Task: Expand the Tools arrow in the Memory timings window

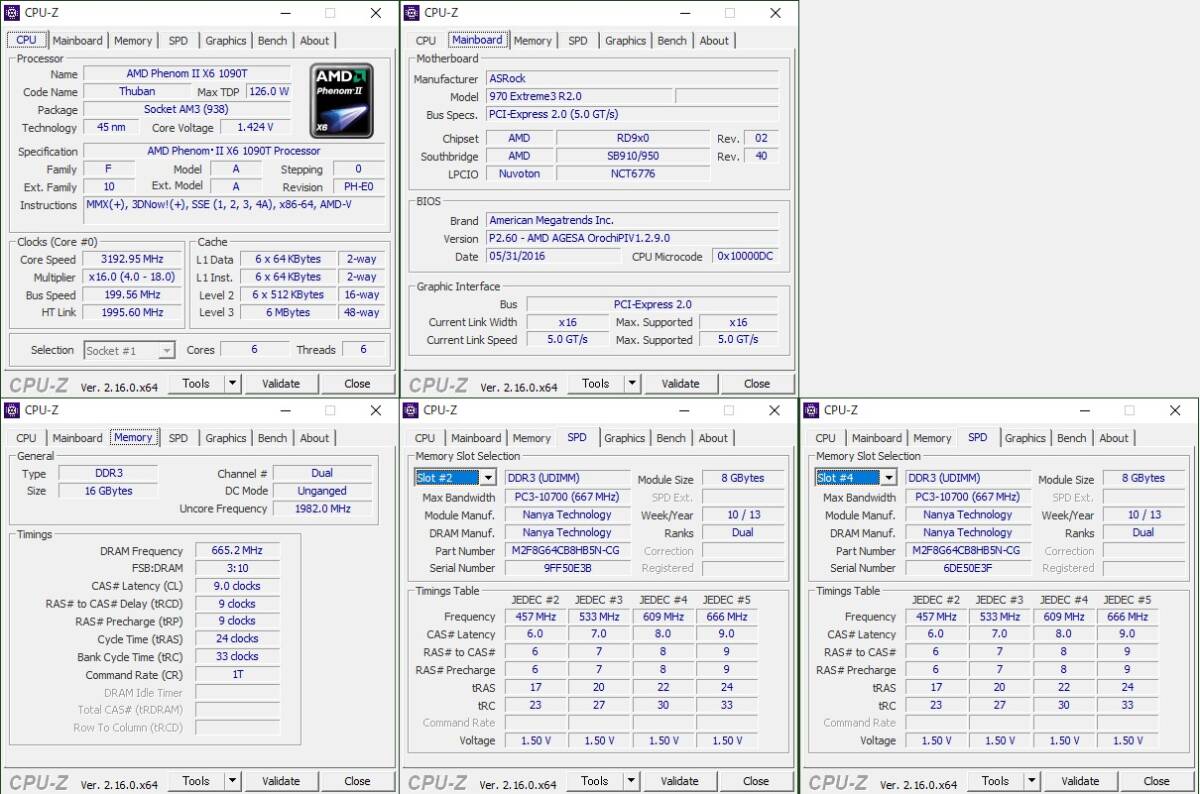Action: click(x=232, y=781)
